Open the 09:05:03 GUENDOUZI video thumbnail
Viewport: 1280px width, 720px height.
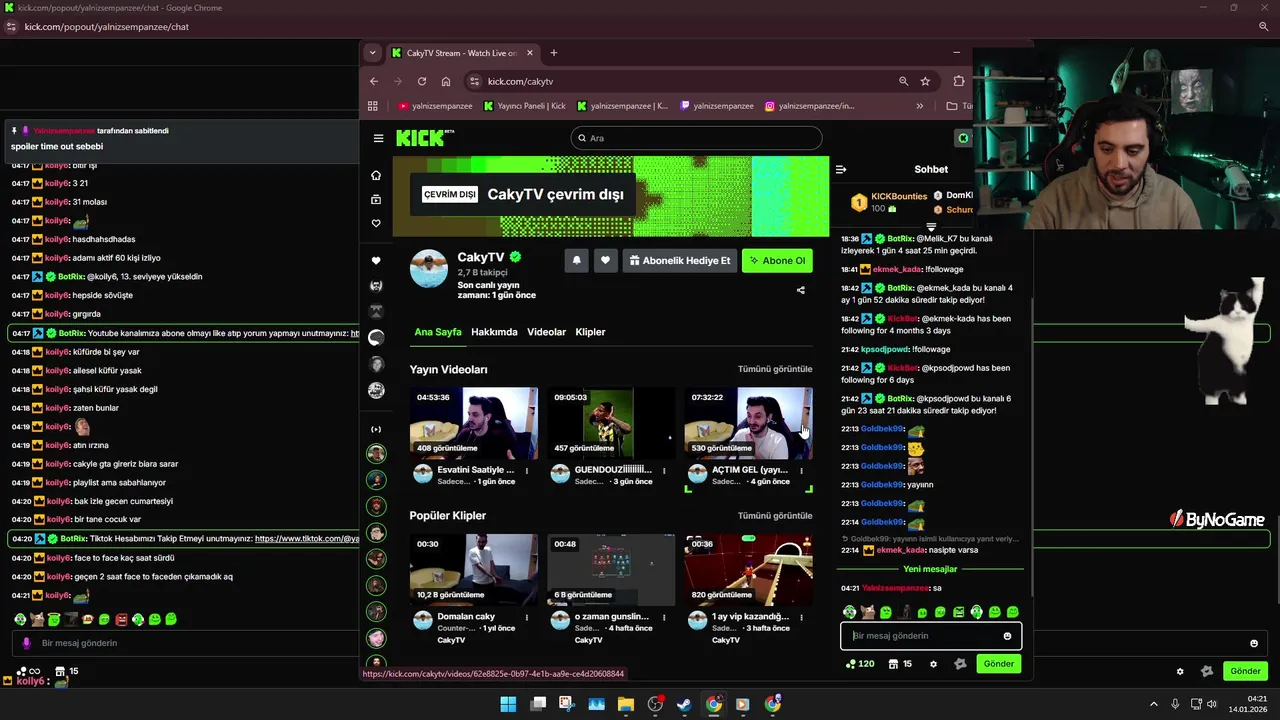point(611,423)
